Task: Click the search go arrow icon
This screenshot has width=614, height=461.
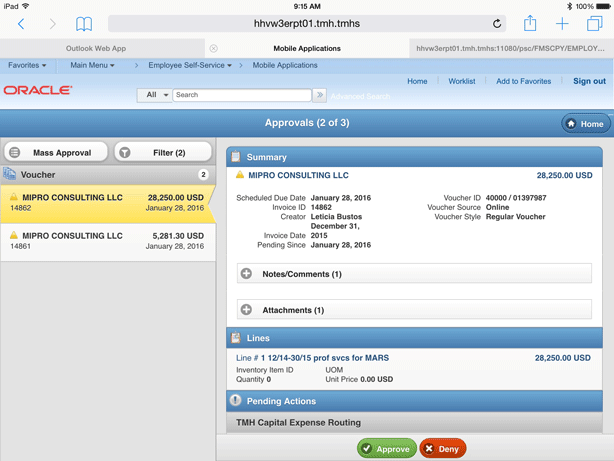Action: (319, 95)
